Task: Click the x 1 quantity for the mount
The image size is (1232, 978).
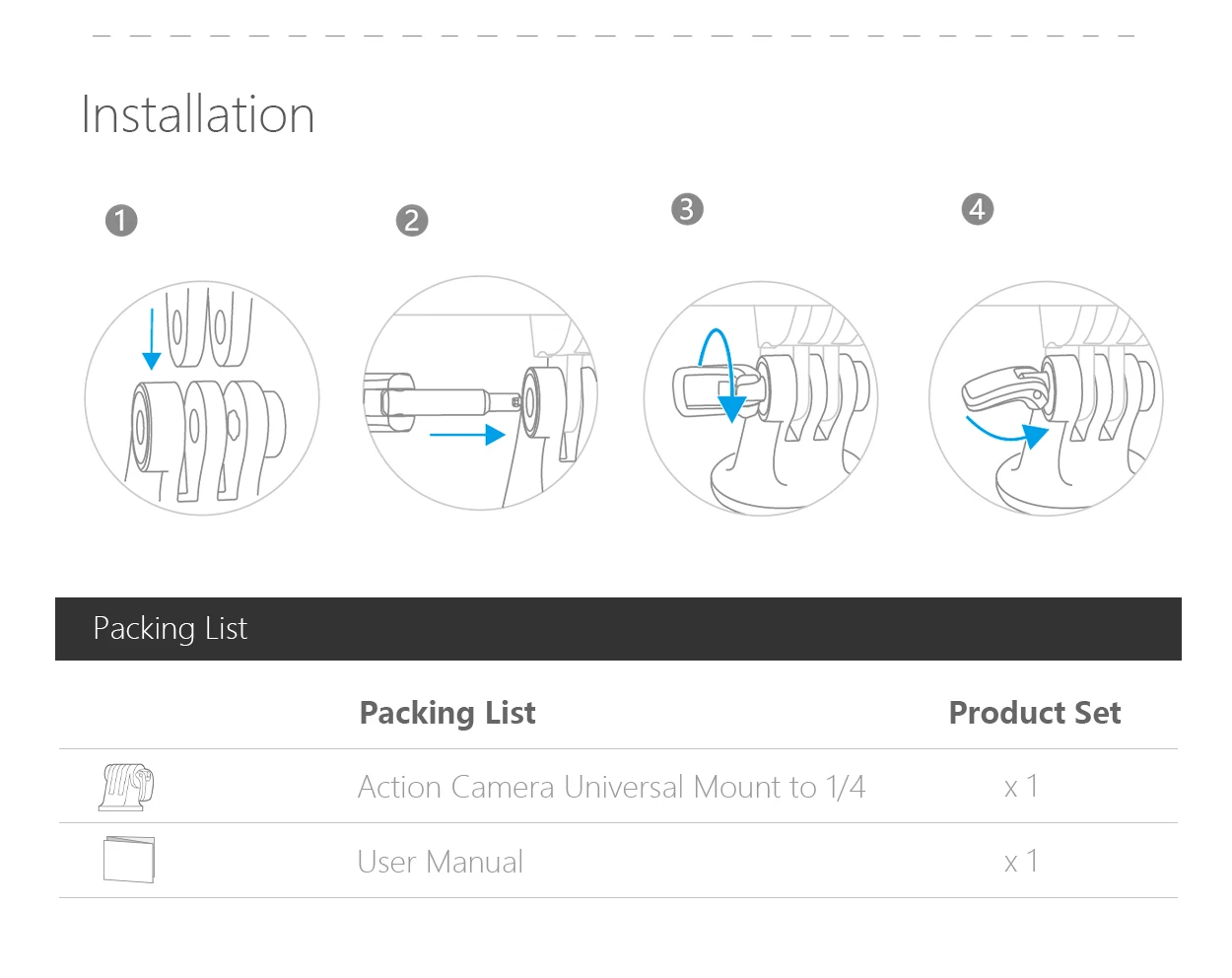Action: point(1021,787)
